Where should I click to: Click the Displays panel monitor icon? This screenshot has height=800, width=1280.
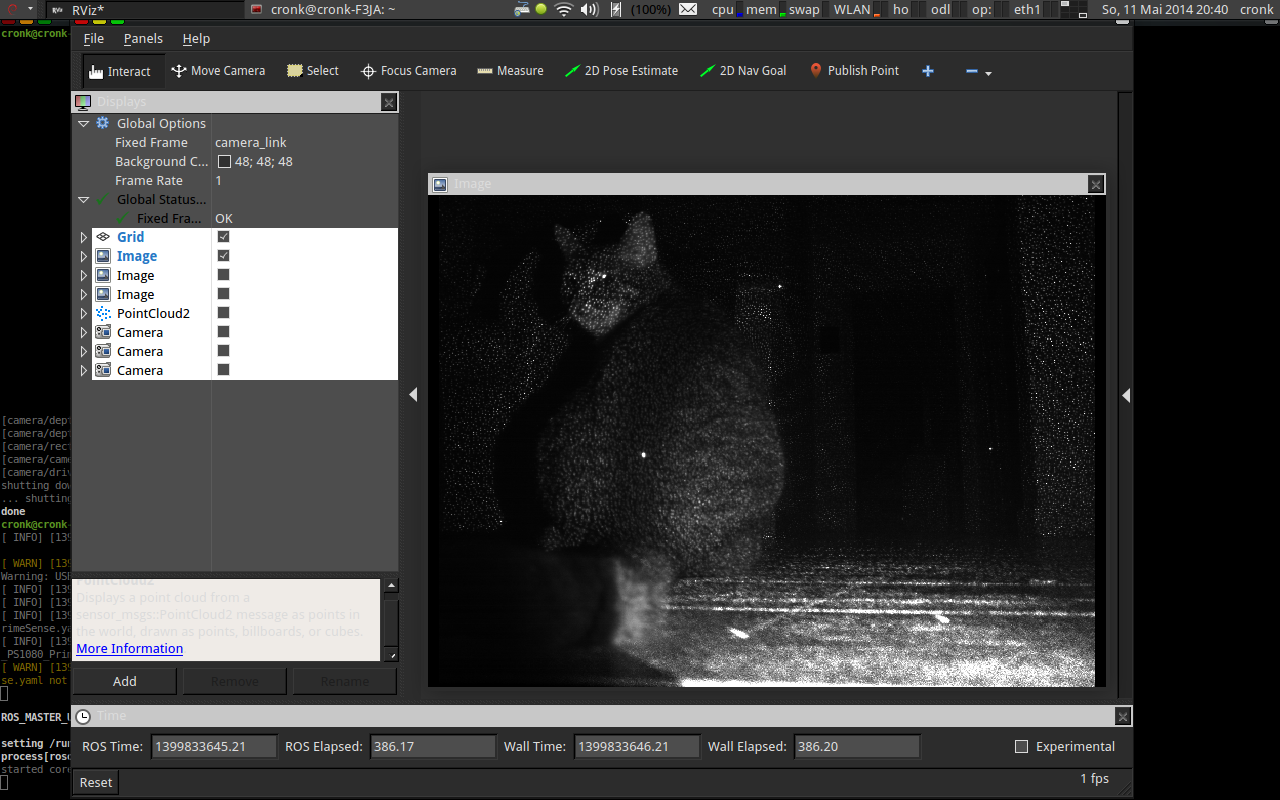coord(83,102)
